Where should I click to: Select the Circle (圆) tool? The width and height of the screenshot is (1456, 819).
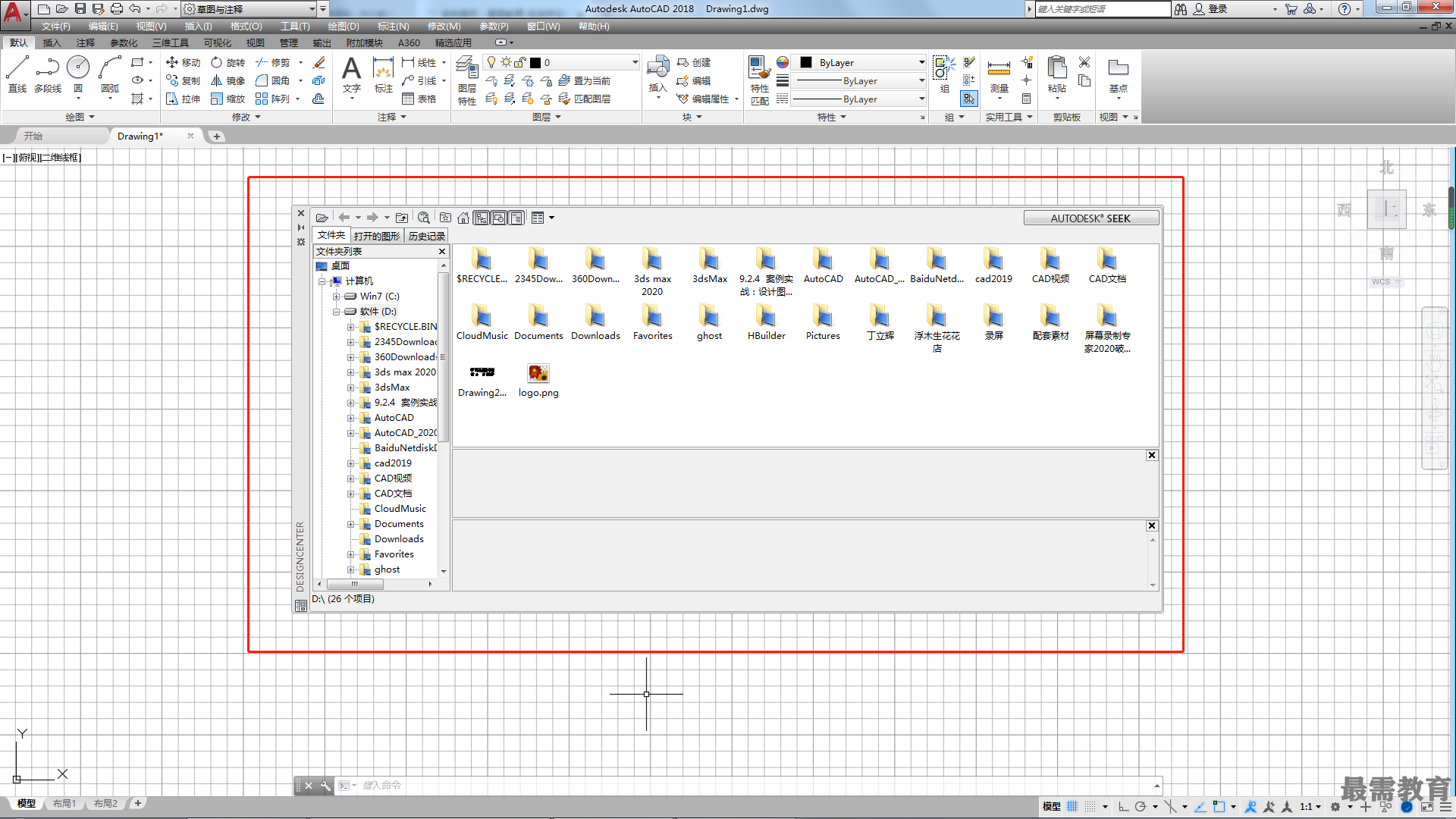point(78,74)
